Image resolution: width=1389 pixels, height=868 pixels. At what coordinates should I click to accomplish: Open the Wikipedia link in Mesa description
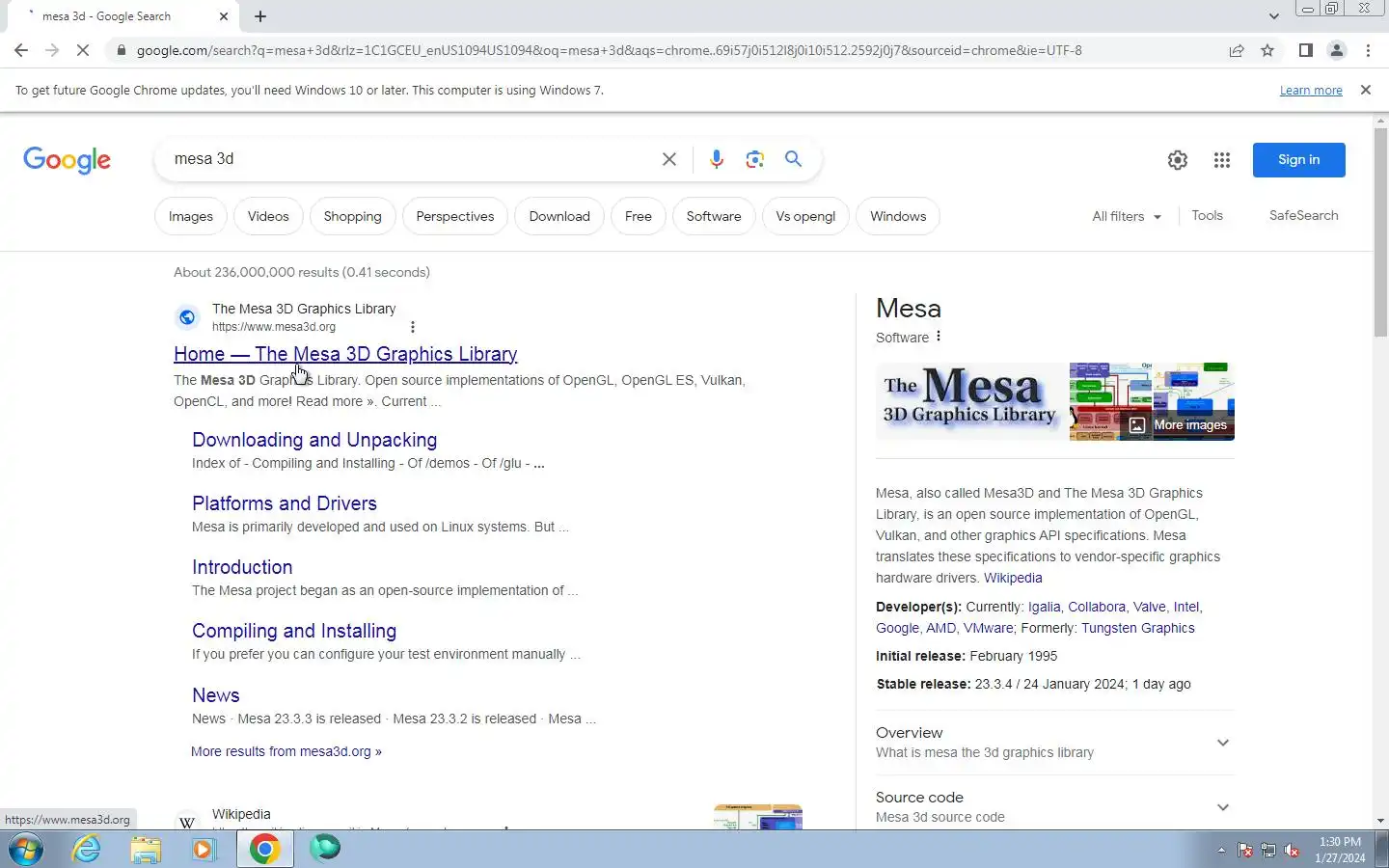pos(1013,578)
